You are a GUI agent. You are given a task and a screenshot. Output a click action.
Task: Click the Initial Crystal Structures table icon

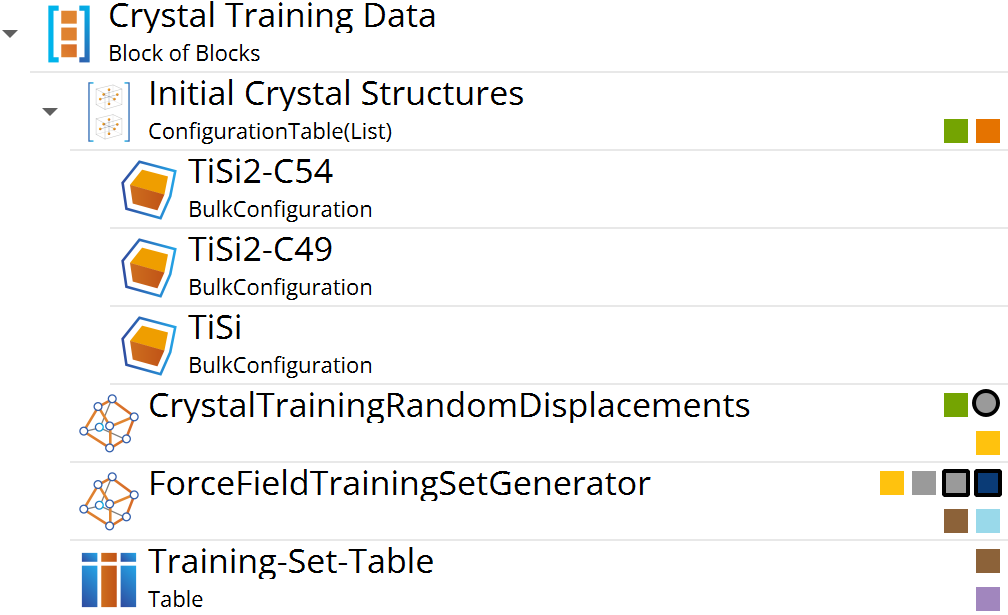(108, 111)
